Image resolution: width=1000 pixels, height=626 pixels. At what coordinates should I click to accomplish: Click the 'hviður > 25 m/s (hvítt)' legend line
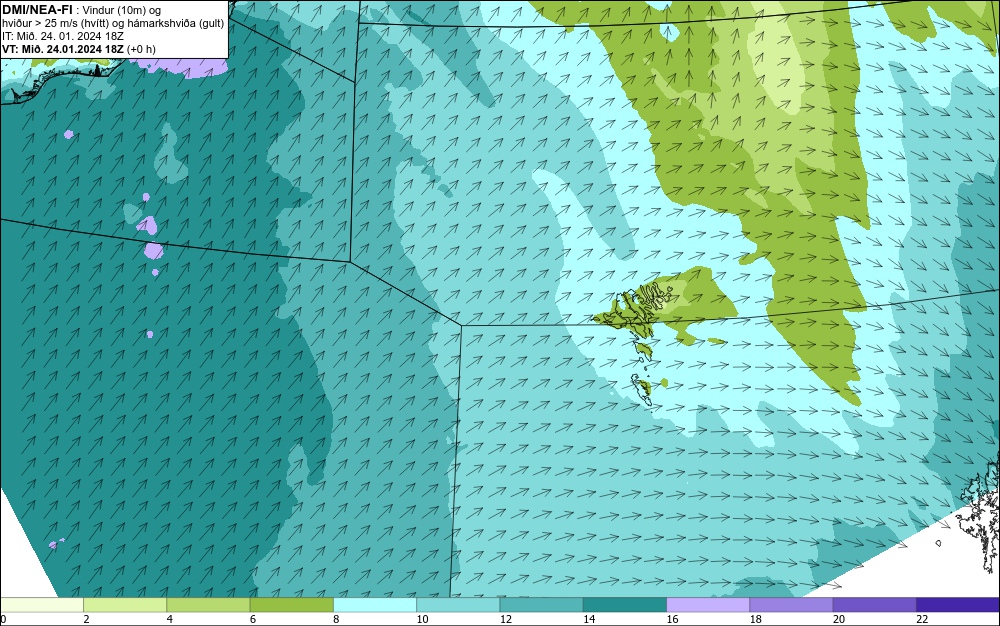114,23
